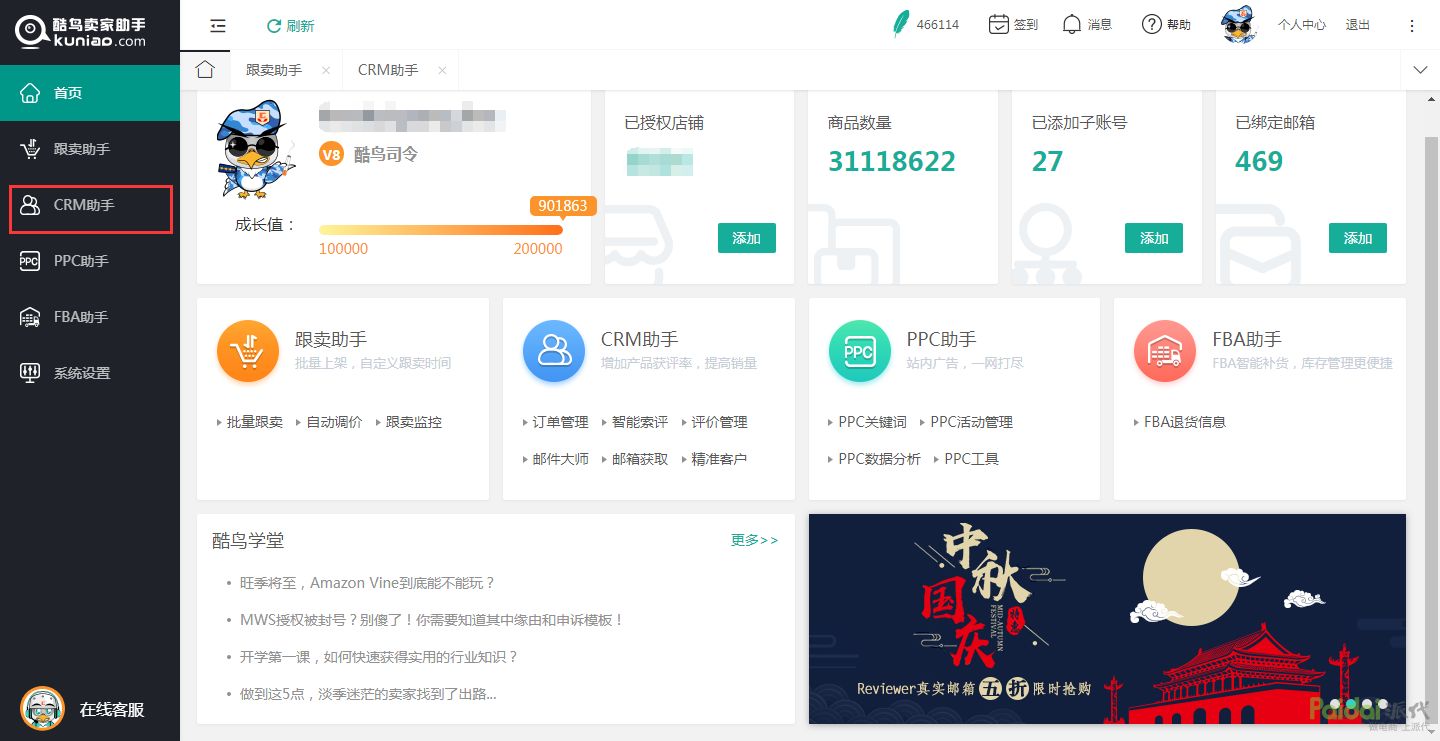Click 添加 in the 已添加子账号 card

[x=1154, y=238]
